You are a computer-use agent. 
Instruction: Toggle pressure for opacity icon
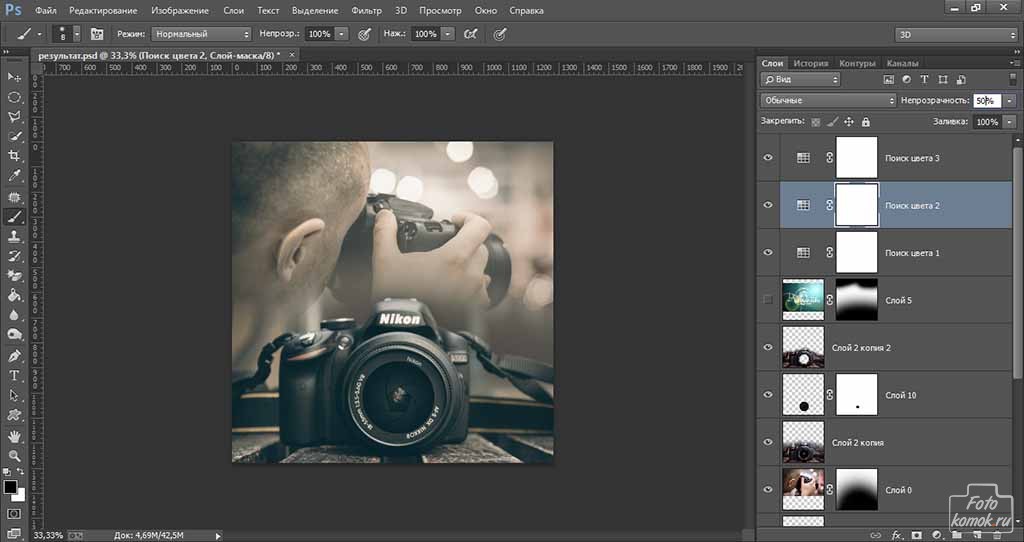point(364,34)
